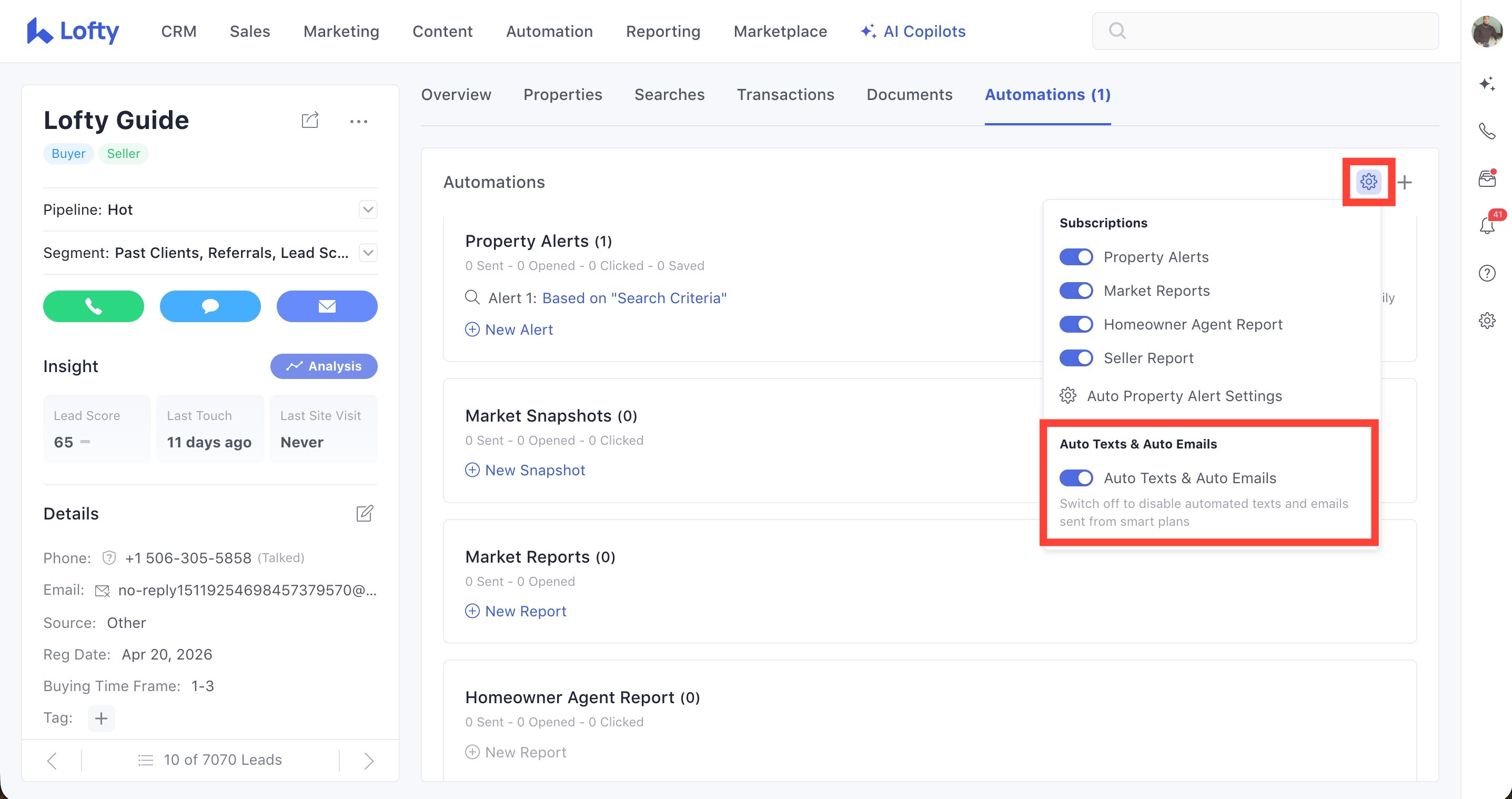Send a text with the chat bubble button
Image resolution: width=1512 pixels, height=799 pixels.
210,306
